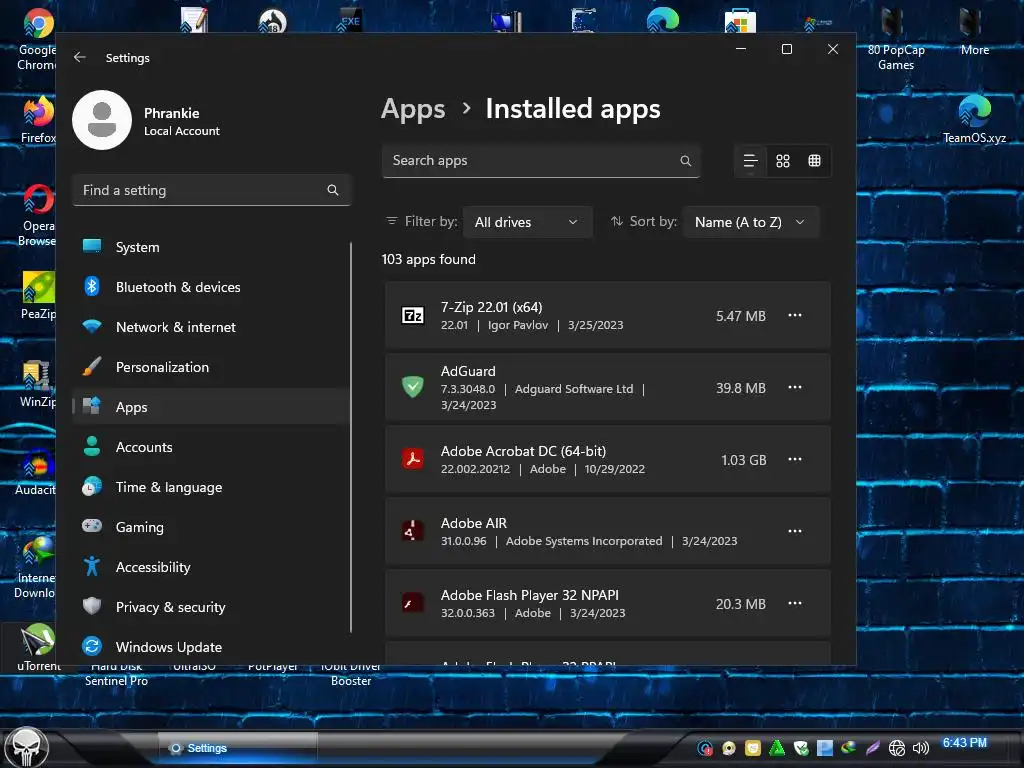Open Accounts settings

pos(210,447)
